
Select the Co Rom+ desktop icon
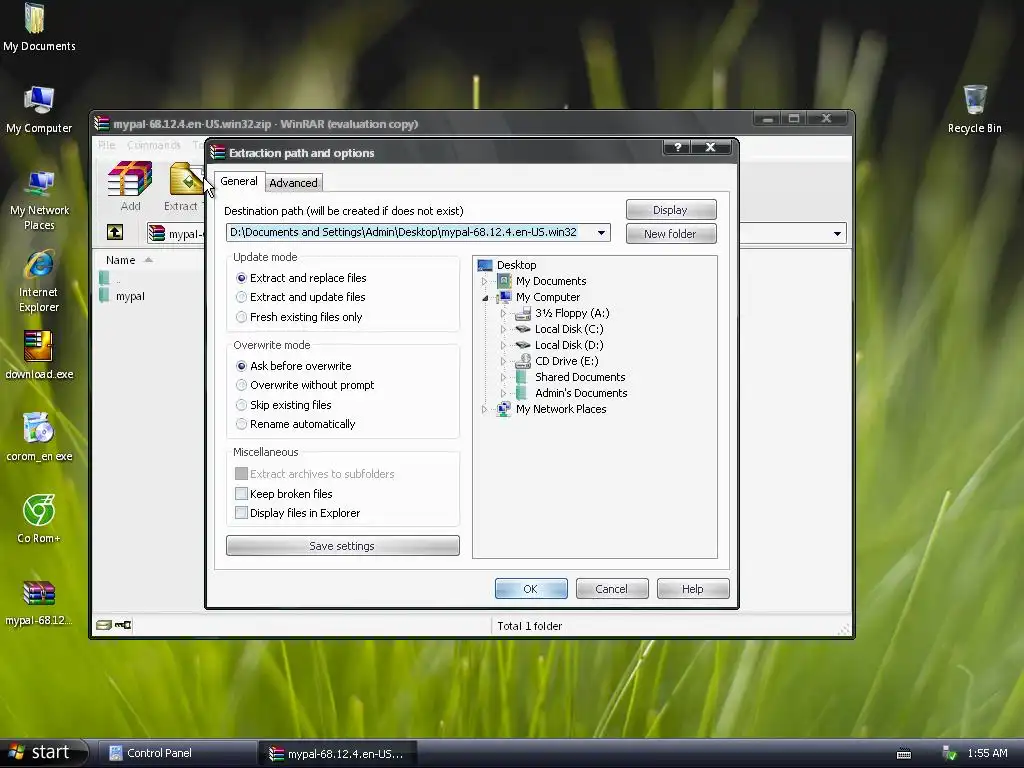[x=39, y=519]
